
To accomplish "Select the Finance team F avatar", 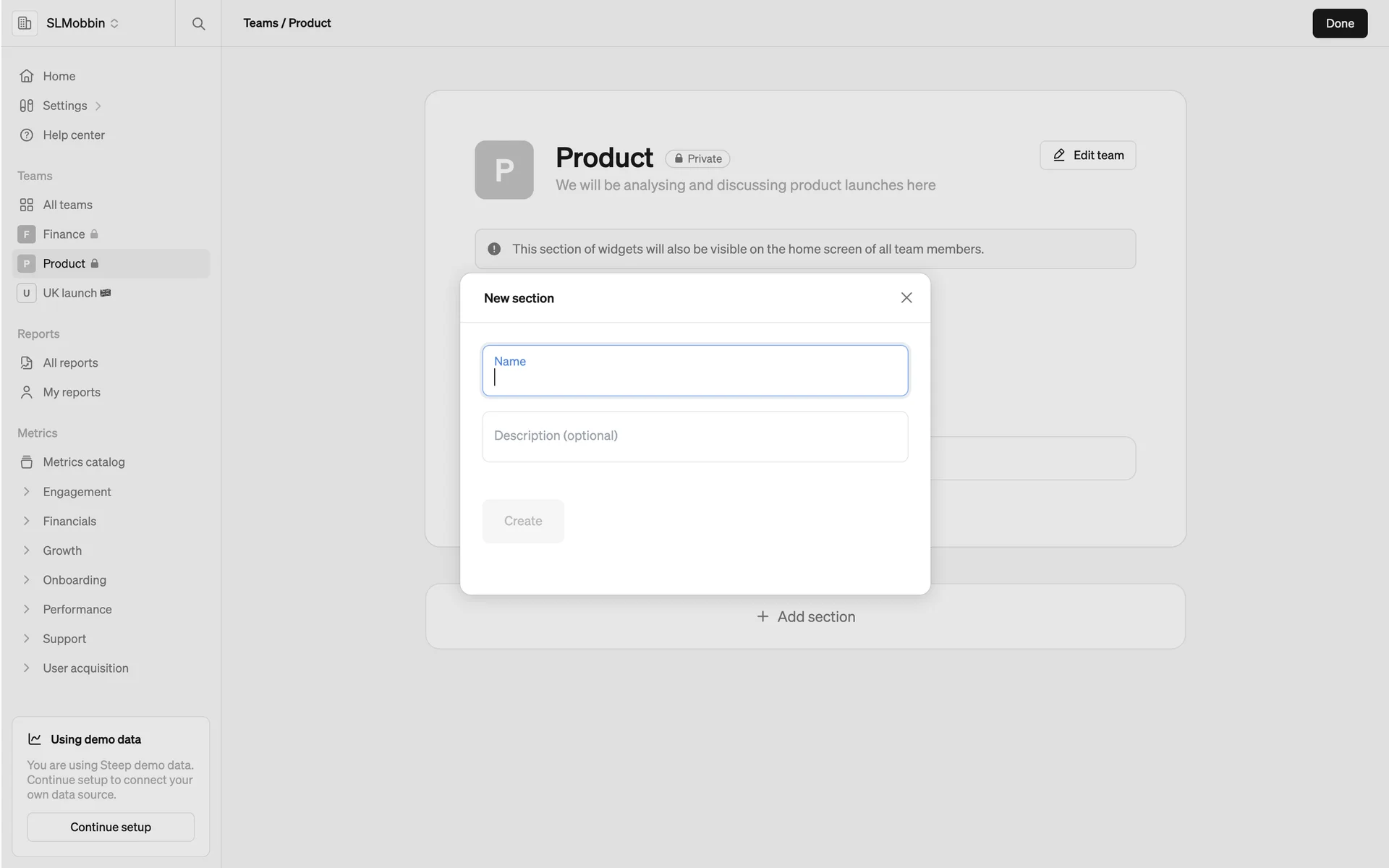I will (27, 234).
